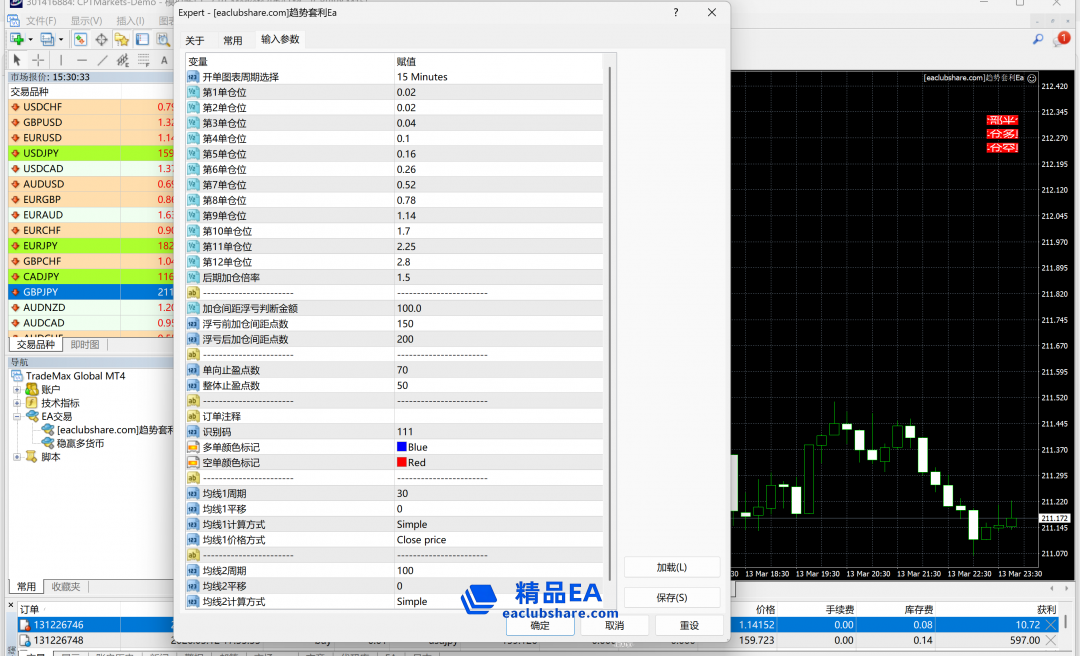Screen dimensions: 1080x656
Task: Open the notification chat bubble icon
Action: coord(1061,39)
